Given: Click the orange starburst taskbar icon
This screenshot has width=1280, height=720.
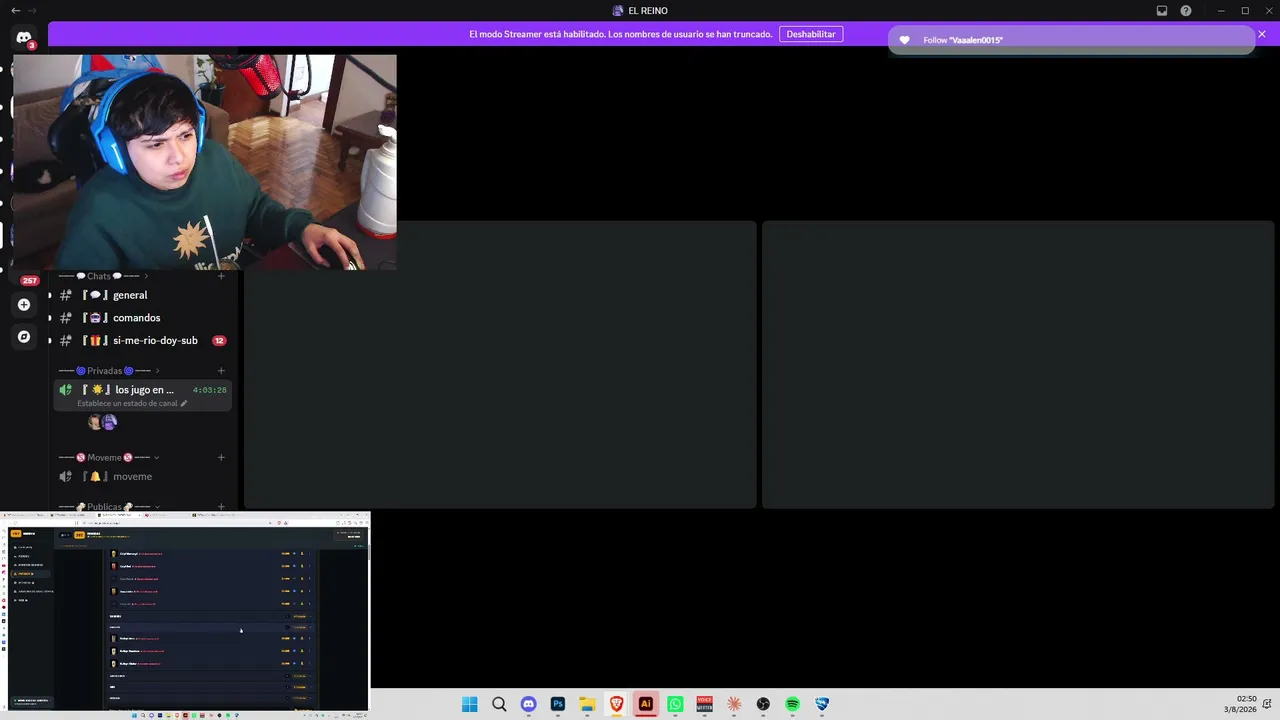Looking at the screenshot, I should [734, 704].
